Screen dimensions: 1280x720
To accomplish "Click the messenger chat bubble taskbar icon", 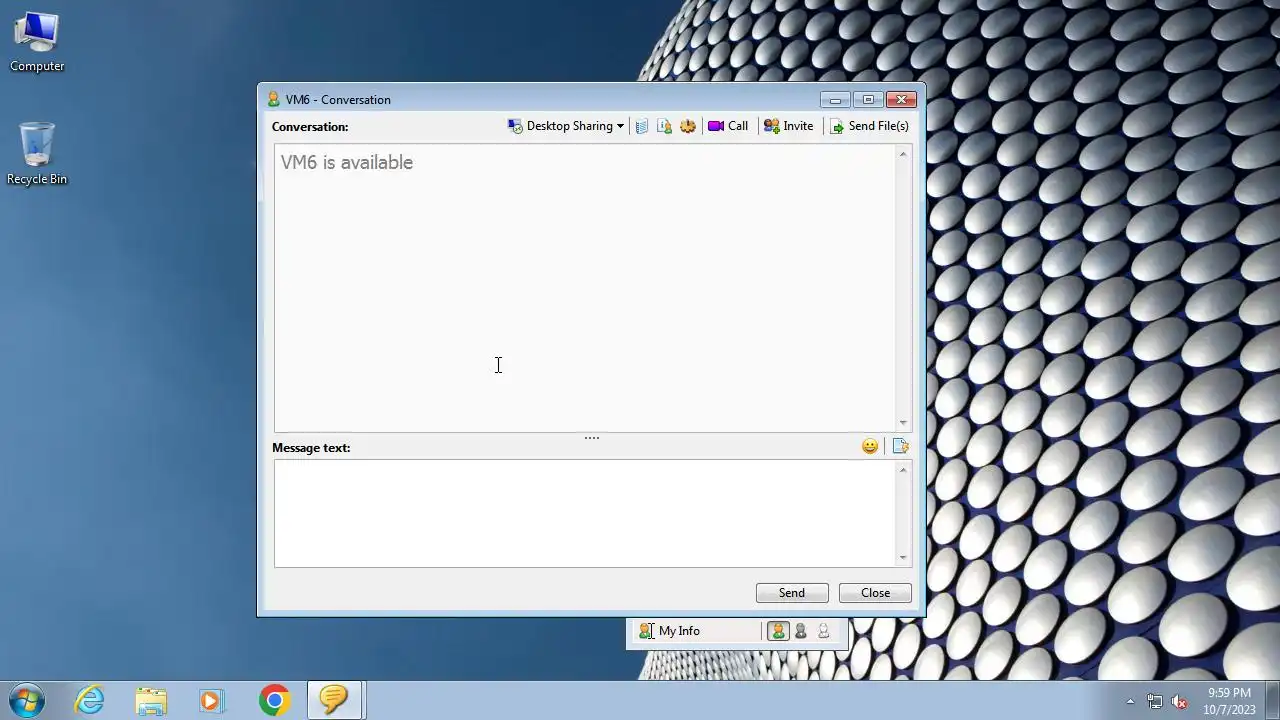I will [x=334, y=700].
